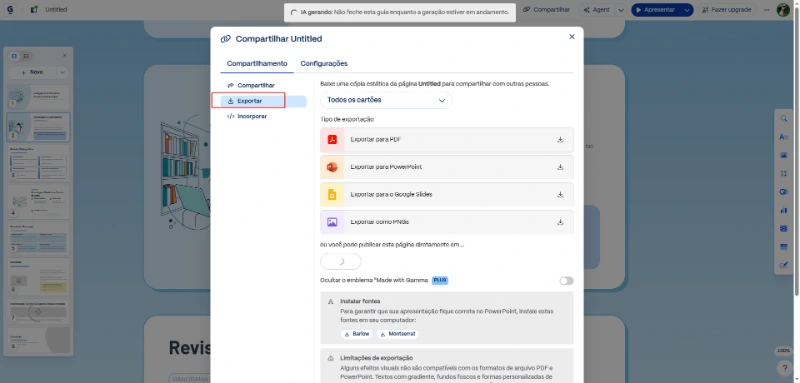Download the Montserrat font

coord(397,334)
